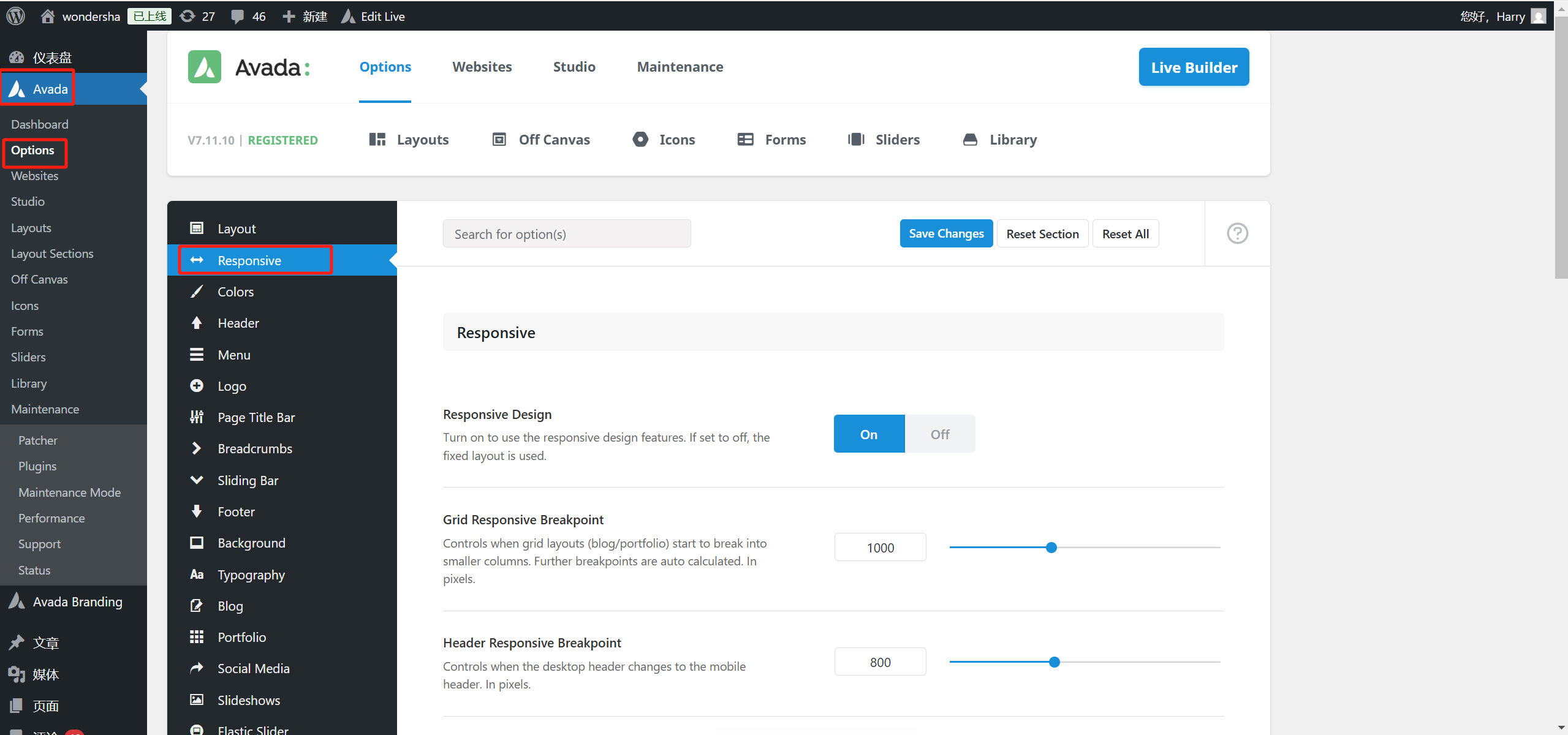This screenshot has height=735, width=1568.
Task: Click the updates refresh icon
Action: [187, 17]
